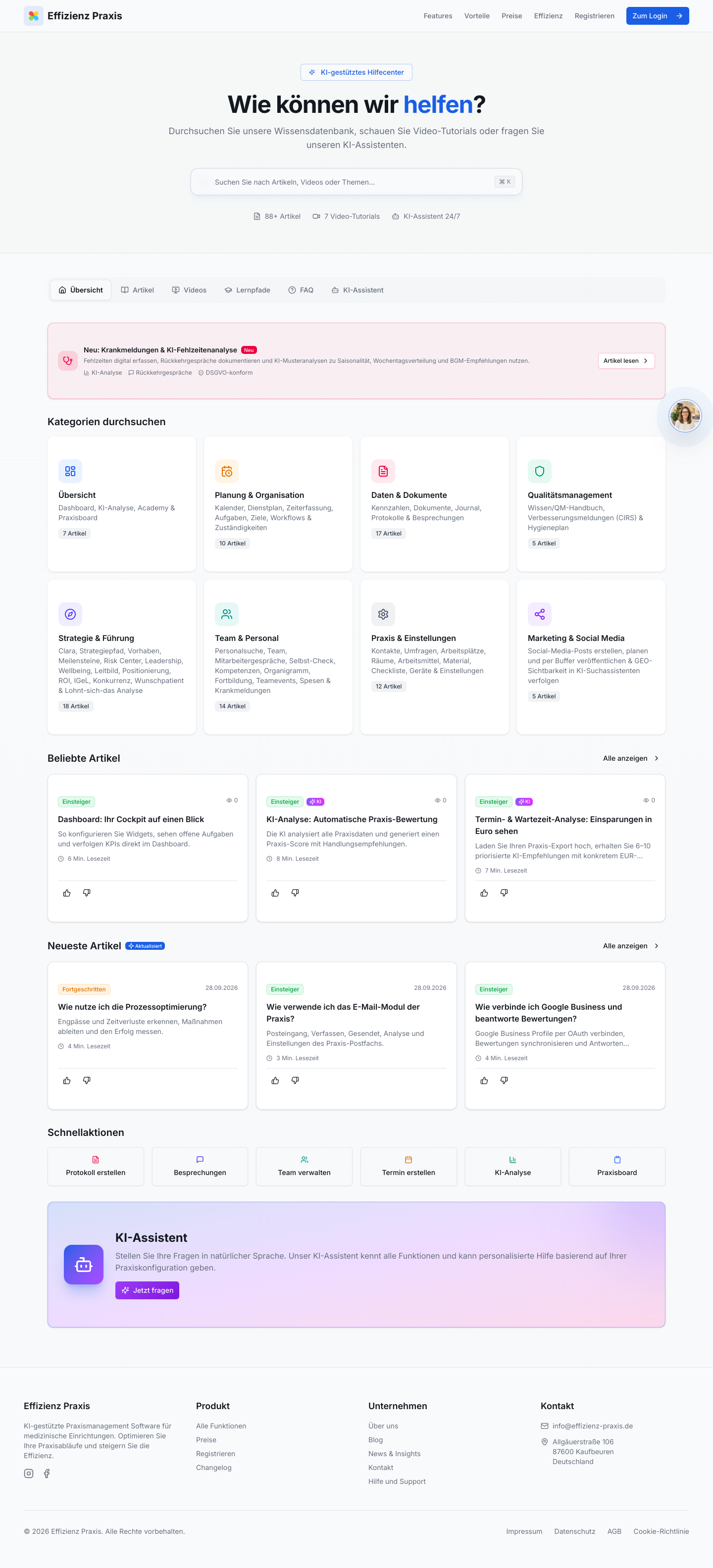The width and height of the screenshot is (713, 1568).
Task: Open the Strategie & Führung compass icon
Action: pyautogui.click(x=70, y=614)
